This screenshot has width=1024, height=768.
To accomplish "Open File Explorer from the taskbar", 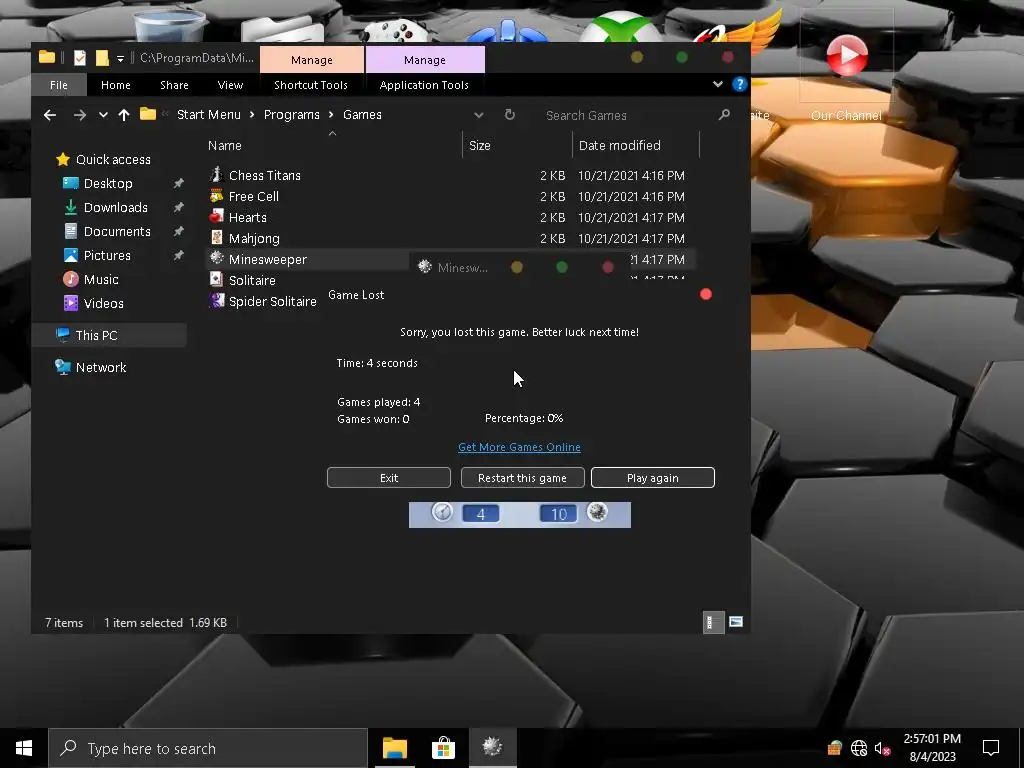I will [x=394, y=748].
